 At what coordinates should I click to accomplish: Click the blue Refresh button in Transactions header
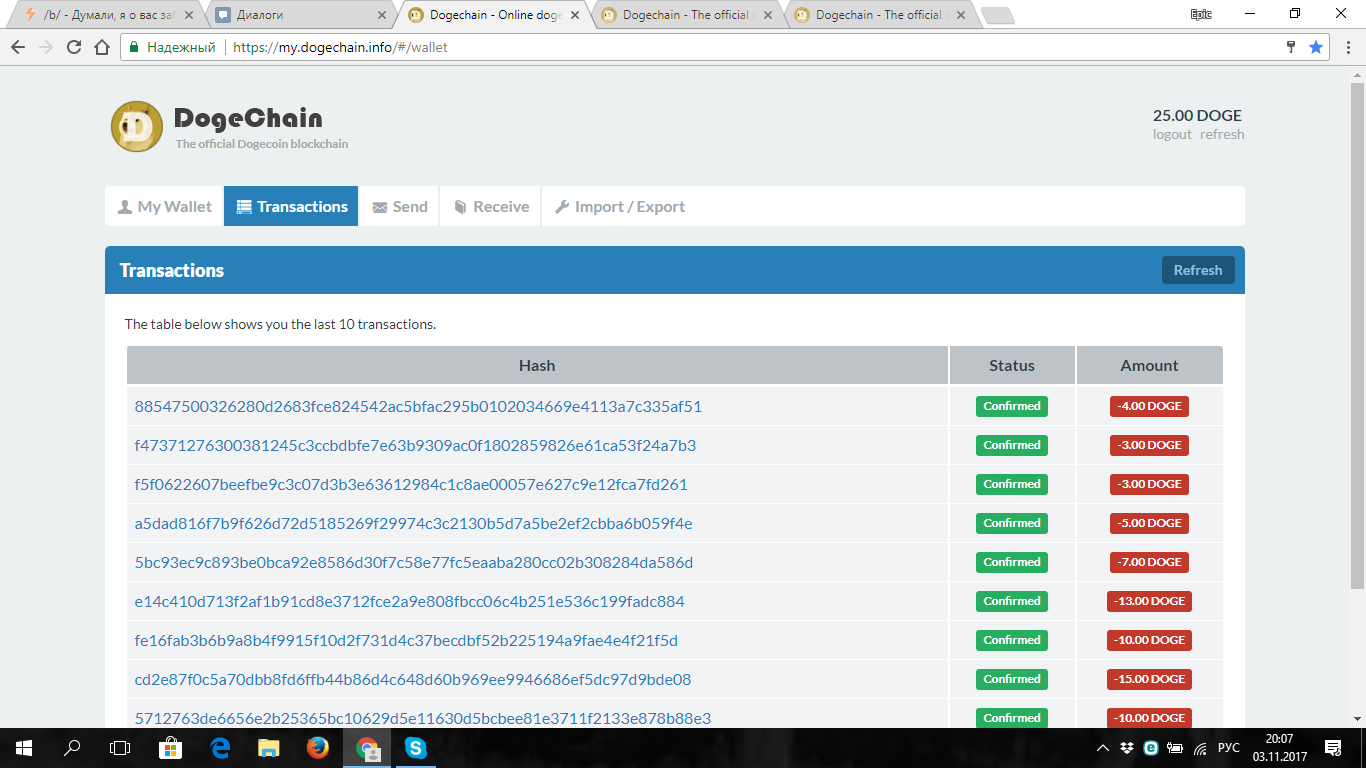pos(1198,270)
